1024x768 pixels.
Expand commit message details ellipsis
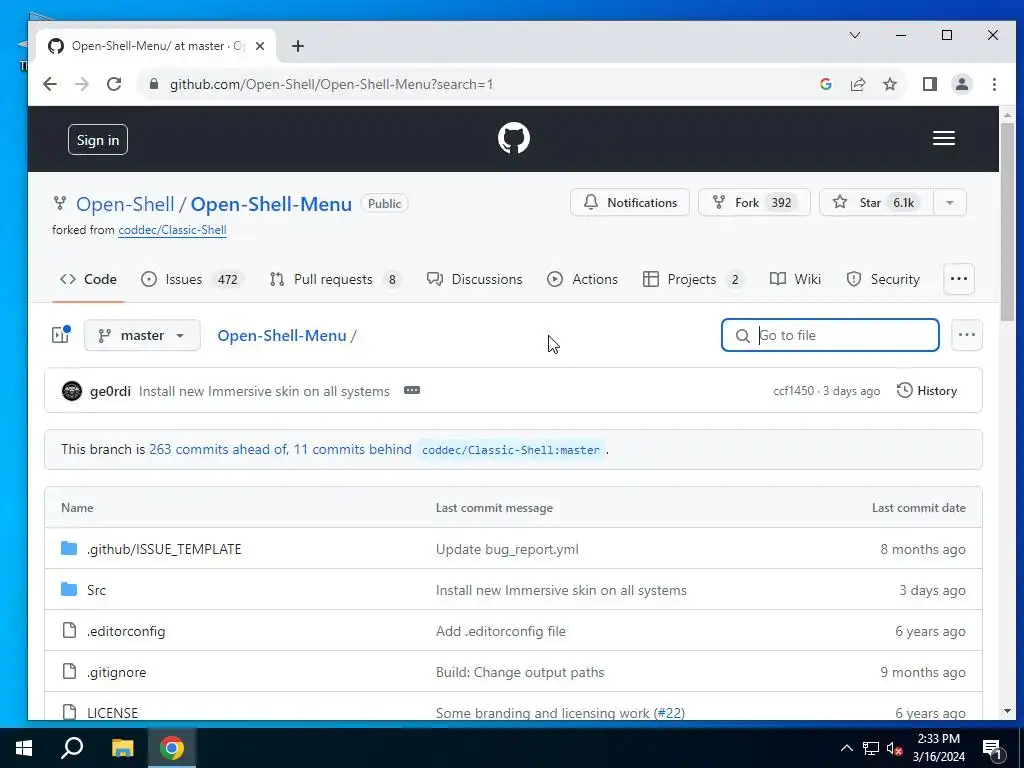tap(411, 391)
